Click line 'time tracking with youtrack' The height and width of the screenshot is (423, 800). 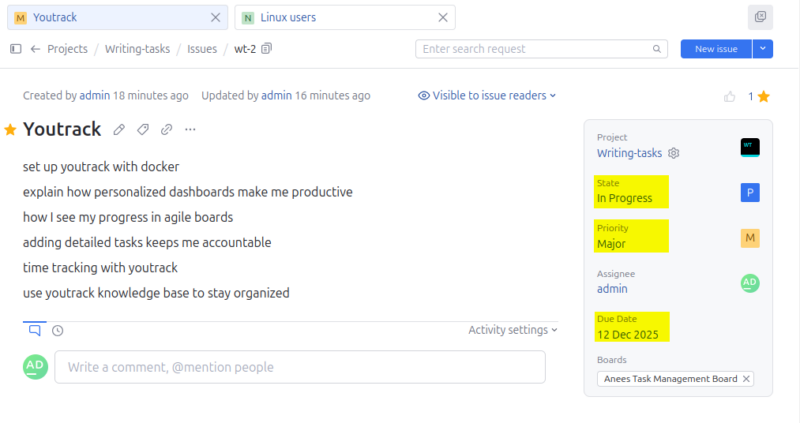[101, 268]
